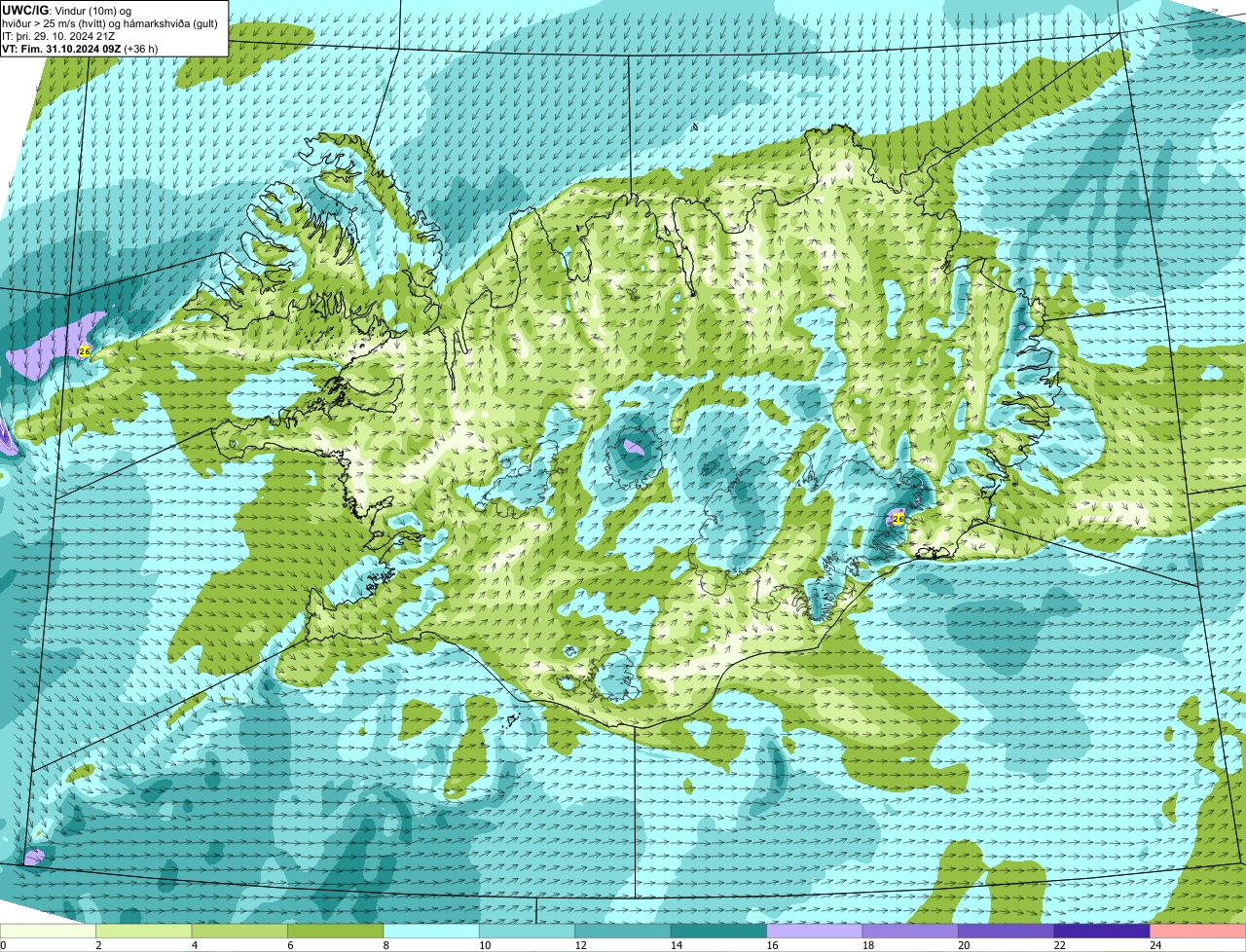Click the 6–8 m/s olive legend swatch
This screenshot has width=1246, height=952.
point(335,931)
